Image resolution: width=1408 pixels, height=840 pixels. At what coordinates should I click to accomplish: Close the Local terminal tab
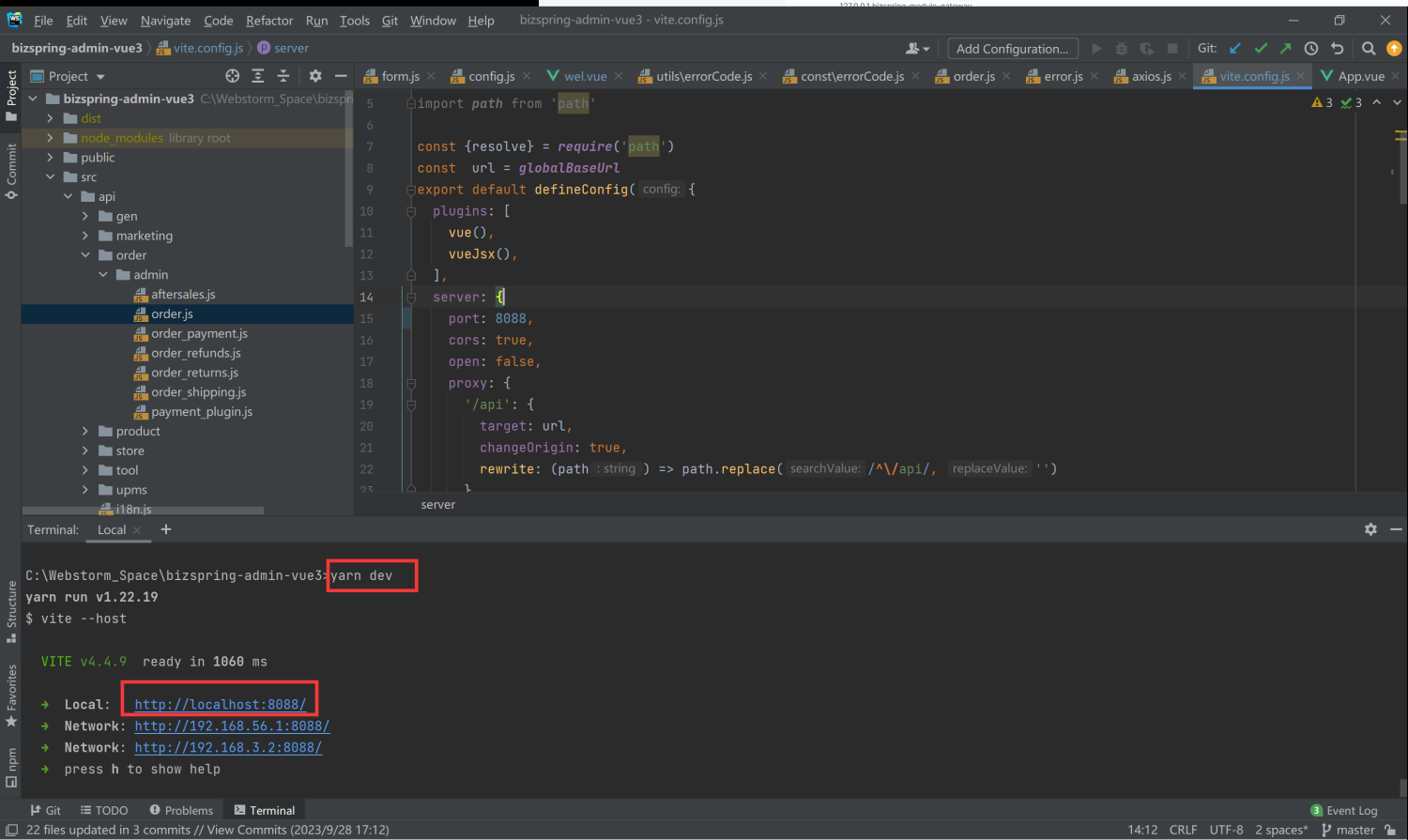tap(137, 530)
